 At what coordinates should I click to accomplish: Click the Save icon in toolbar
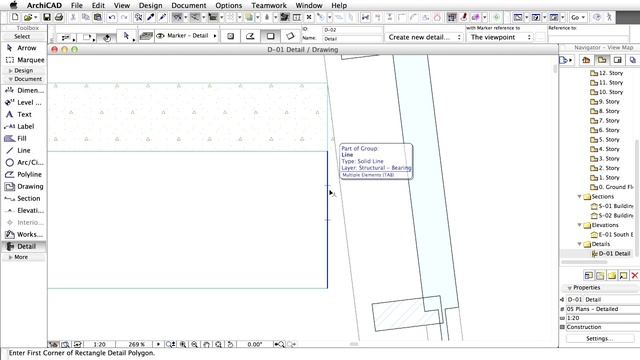(x=47, y=17)
